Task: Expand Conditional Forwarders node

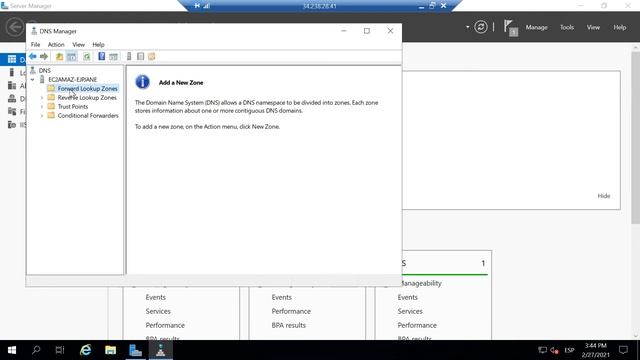Action: point(42,116)
